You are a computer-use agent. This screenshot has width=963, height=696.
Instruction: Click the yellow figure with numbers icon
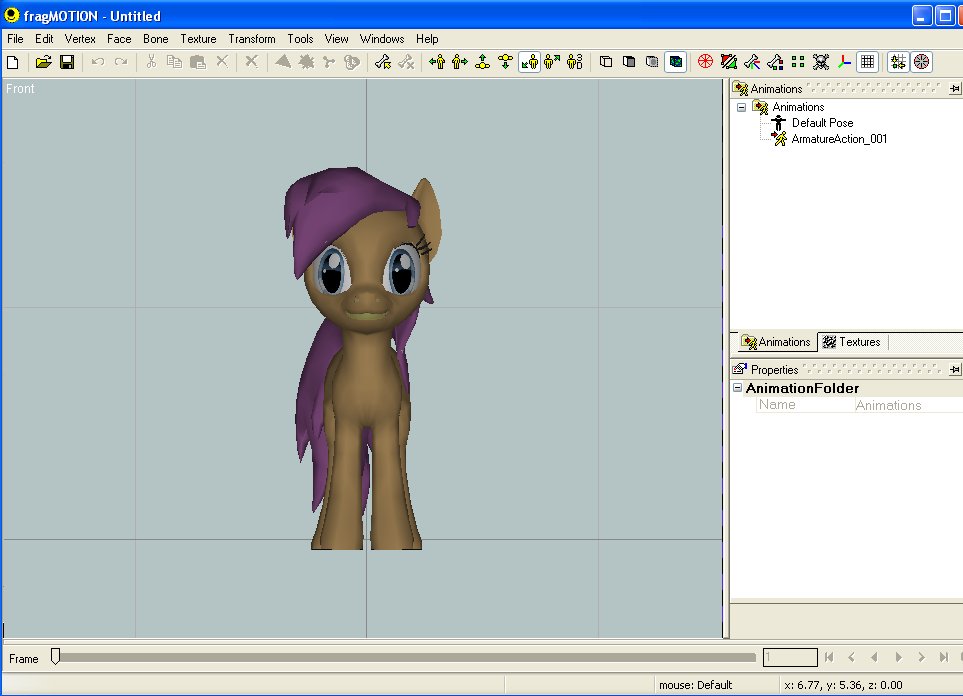tap(575, 62)
